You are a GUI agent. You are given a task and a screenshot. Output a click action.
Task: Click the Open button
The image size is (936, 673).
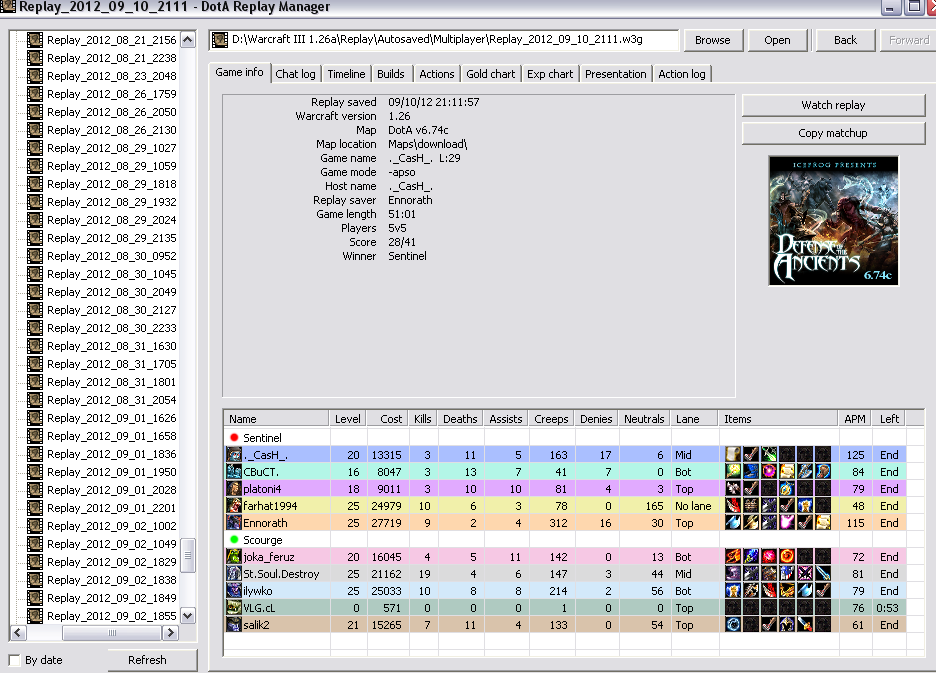coord(777,40)
